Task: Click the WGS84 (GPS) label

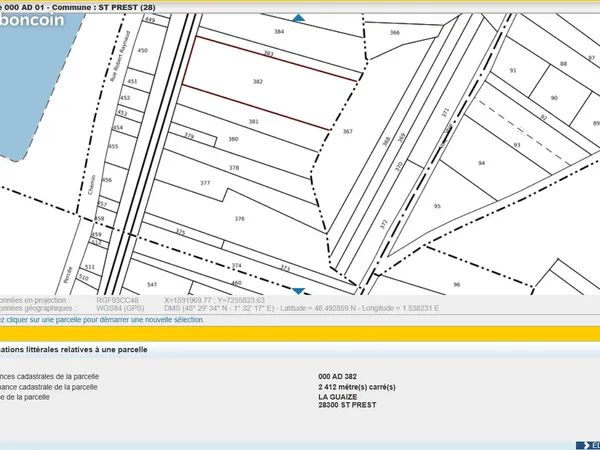Action: [121, 308]
